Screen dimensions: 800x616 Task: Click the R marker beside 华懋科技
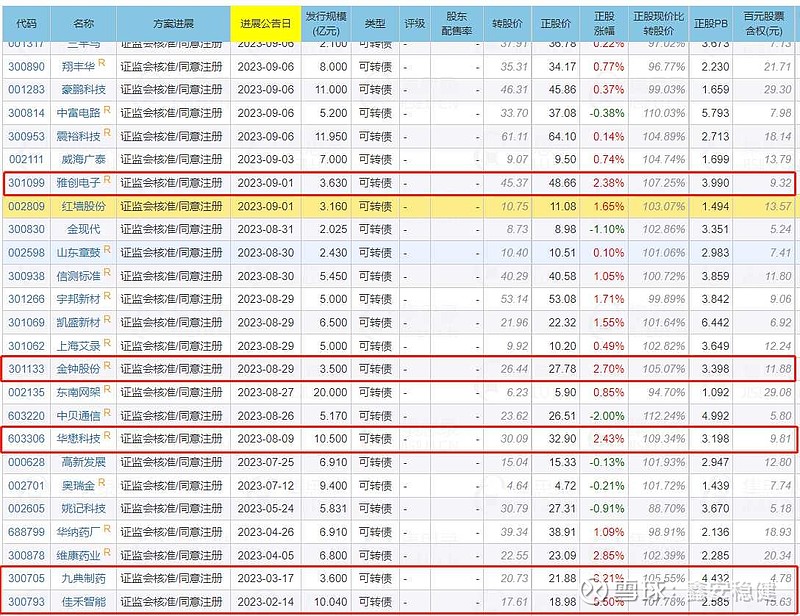tap(107, 435)
